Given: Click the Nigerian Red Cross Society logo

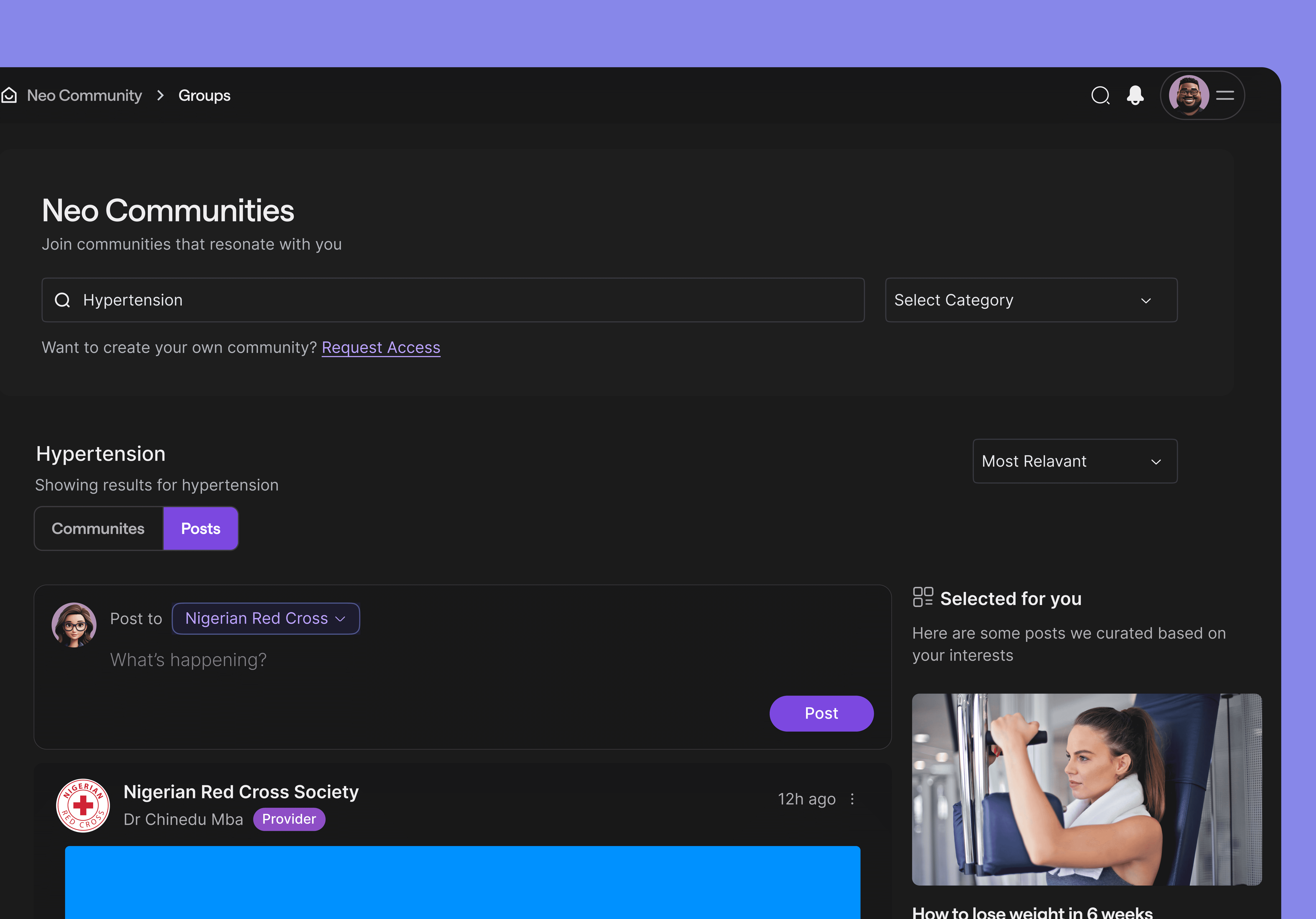Looking at the screenshot, I should tap(83, 805).
